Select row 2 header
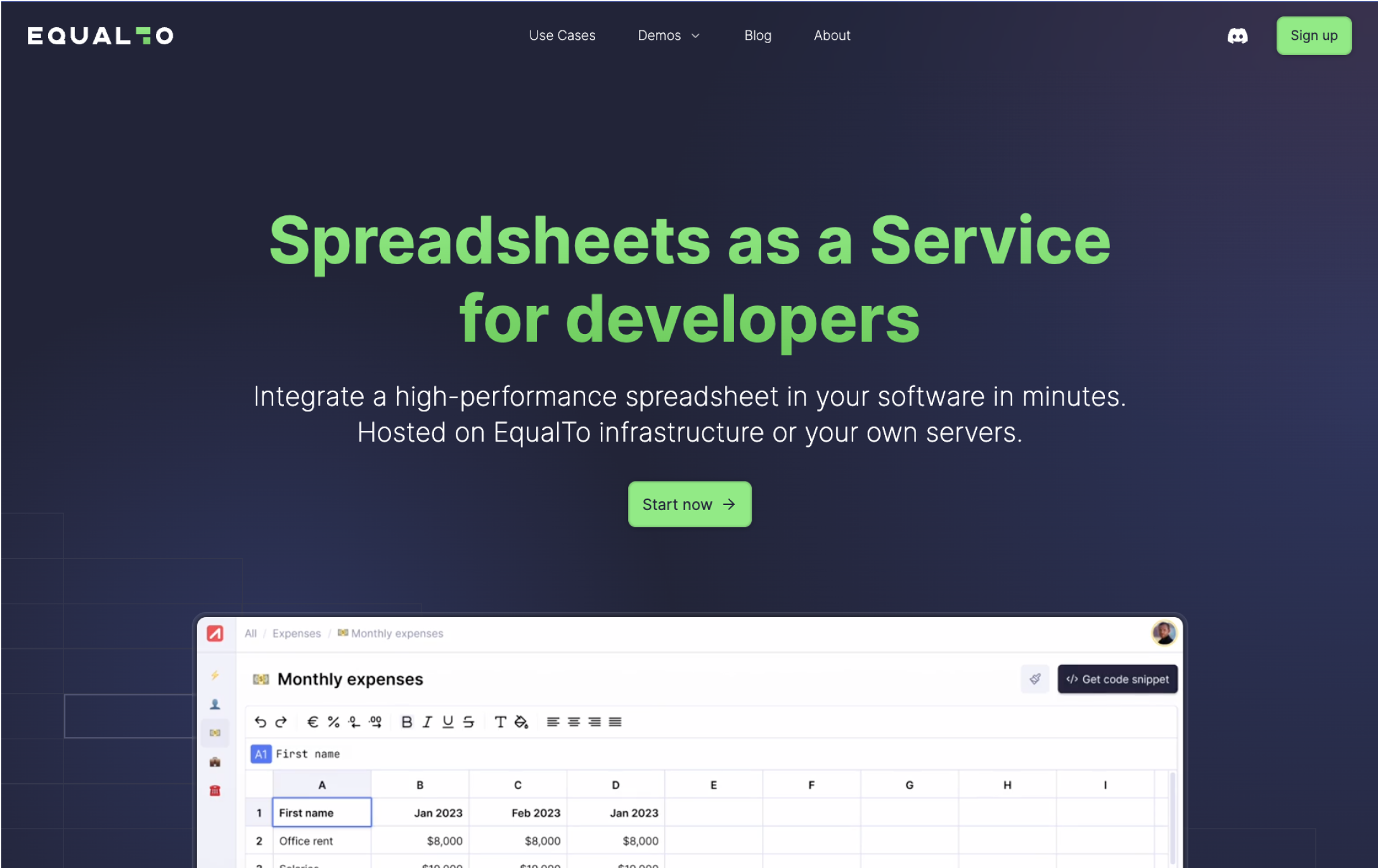Image resolution: width=1378 pixels, height=868 pixels. tap(259, 841)
